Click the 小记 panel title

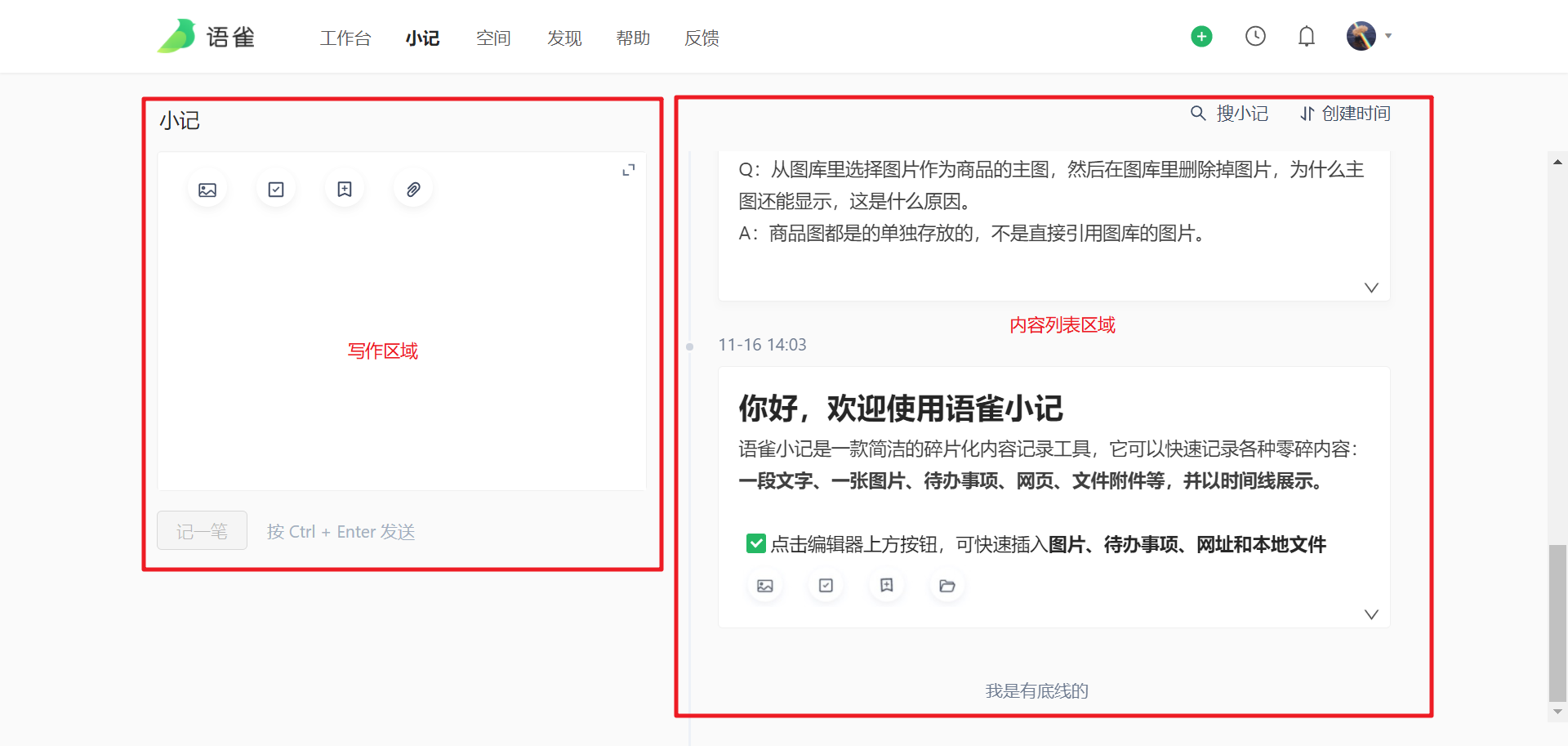pos(179,121)
